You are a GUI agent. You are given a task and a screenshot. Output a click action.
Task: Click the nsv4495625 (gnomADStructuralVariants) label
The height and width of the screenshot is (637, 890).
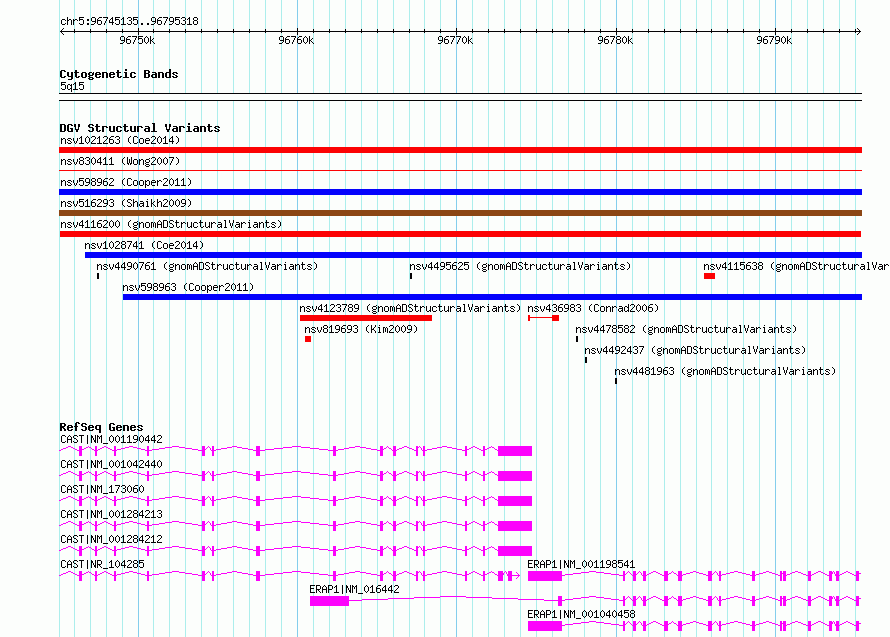click(520, 266)
